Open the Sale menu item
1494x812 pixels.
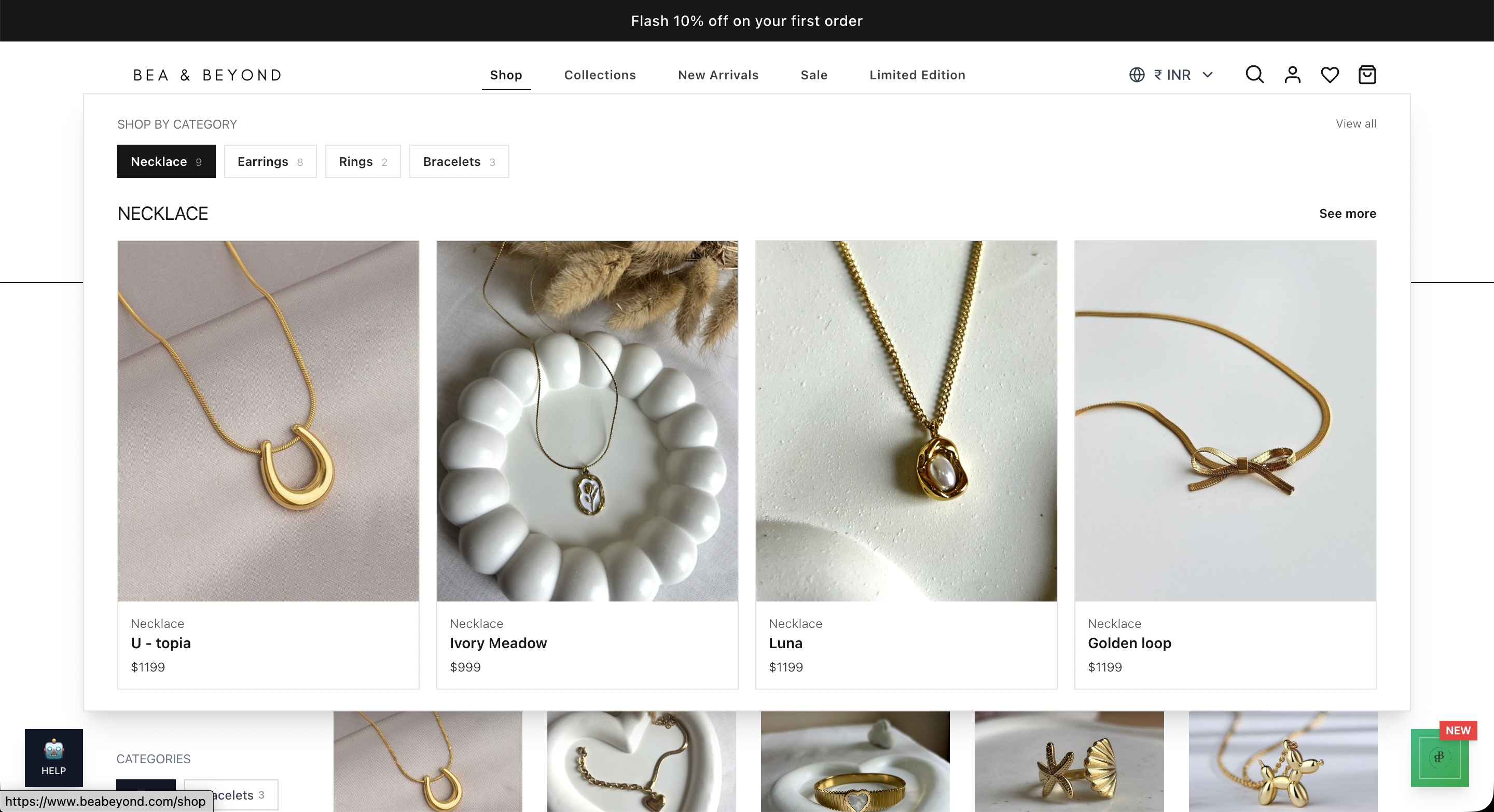[814, 75]
